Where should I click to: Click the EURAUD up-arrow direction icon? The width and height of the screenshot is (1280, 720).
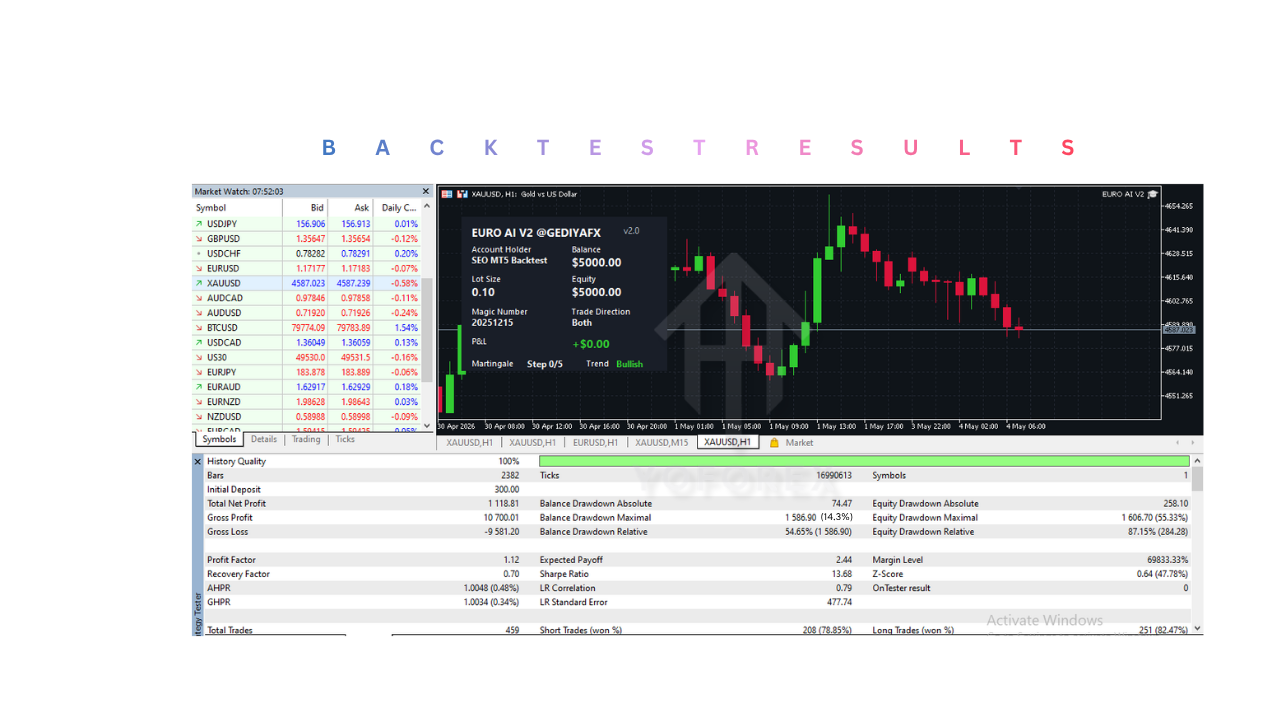[x=199, y=387]
